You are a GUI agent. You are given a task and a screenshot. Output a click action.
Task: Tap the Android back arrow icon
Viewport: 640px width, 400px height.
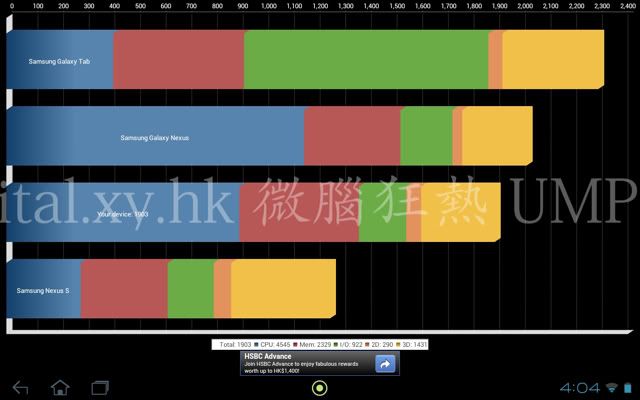pyautogui.click(x=20, y=387)
